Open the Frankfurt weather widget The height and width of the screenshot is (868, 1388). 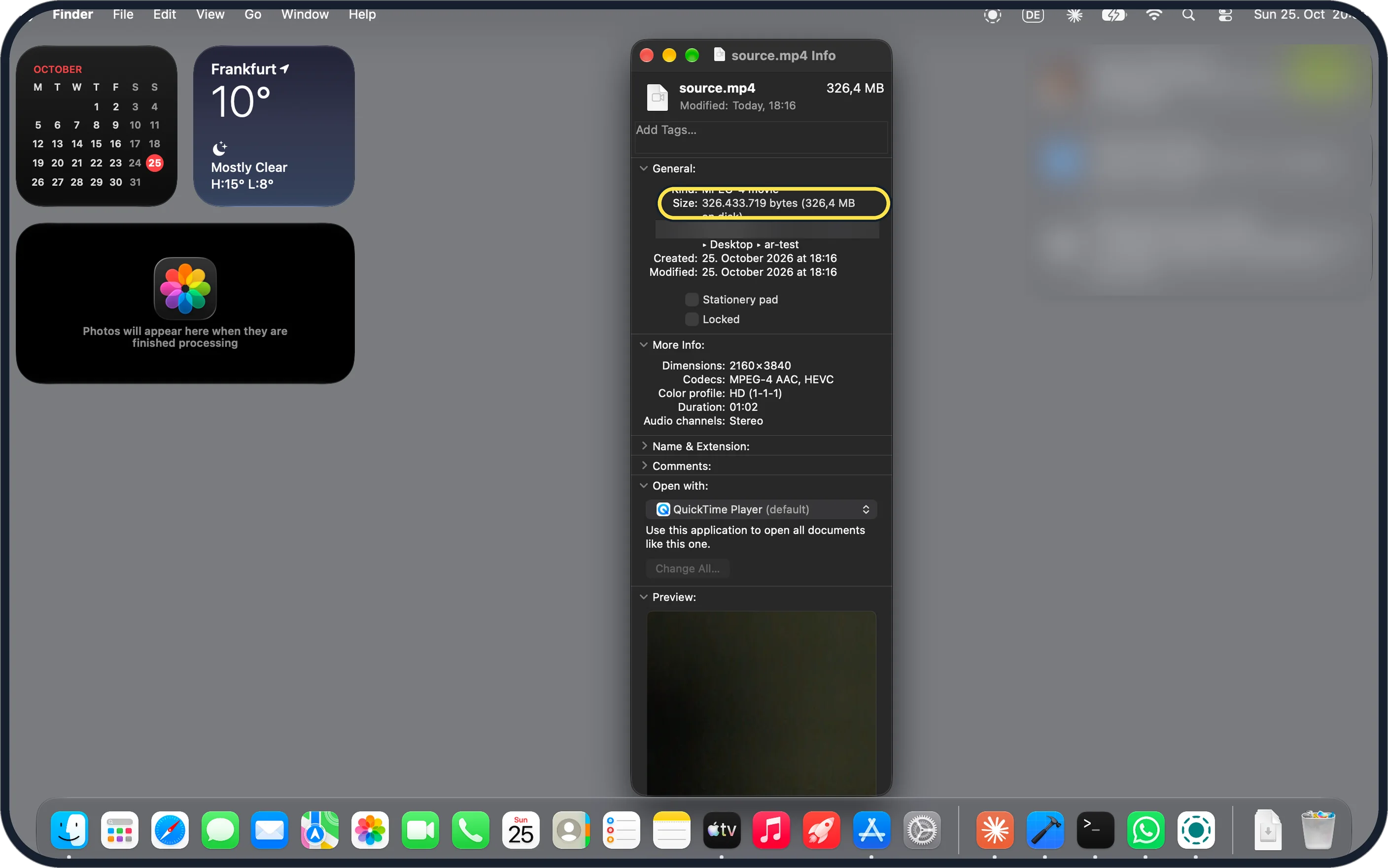pos(274,126)
